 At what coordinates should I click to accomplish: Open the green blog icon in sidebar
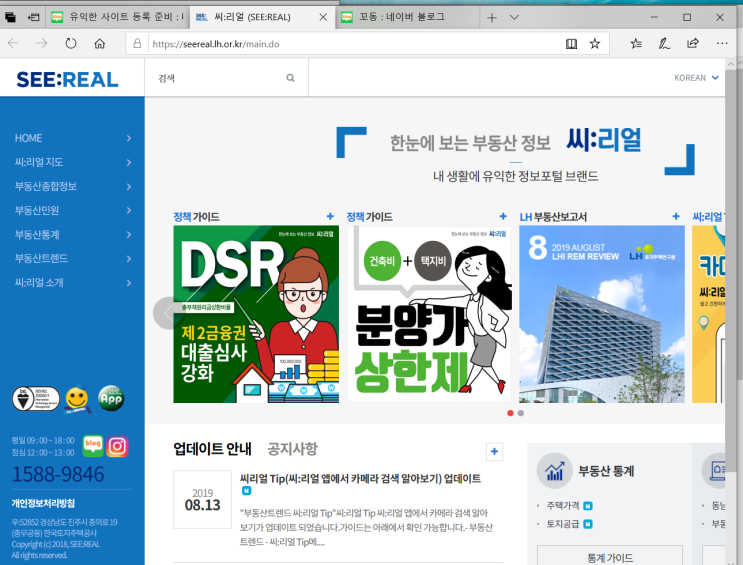coord(93,446)
